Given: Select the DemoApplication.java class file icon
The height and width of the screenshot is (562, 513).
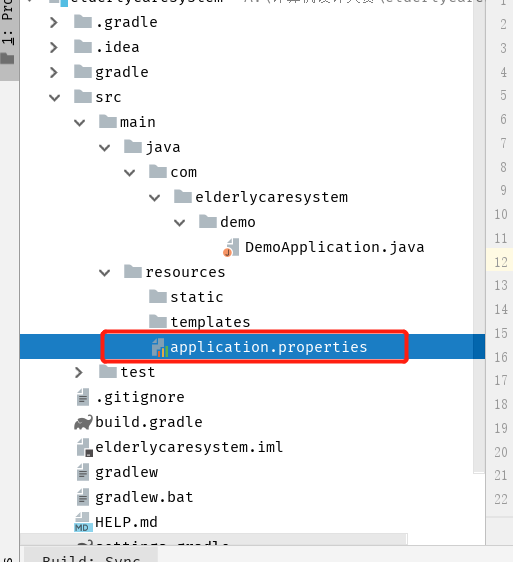Looking at the screenshot, I should [231, 248].
